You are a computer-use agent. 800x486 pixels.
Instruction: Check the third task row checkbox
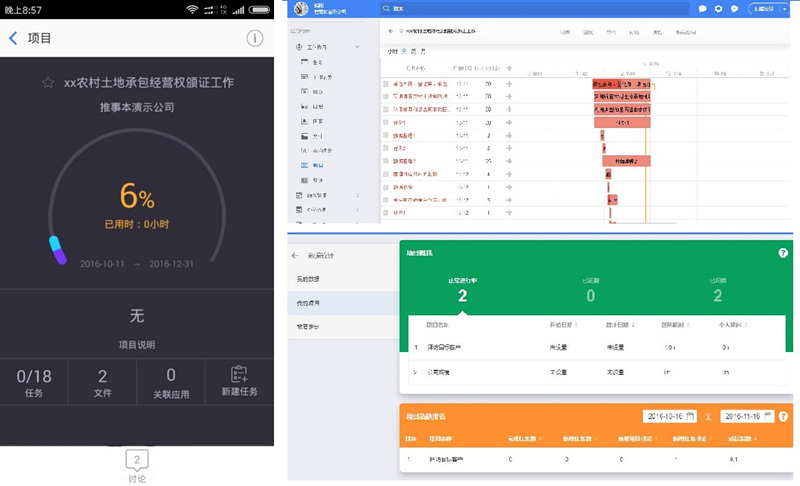point(386,110)
